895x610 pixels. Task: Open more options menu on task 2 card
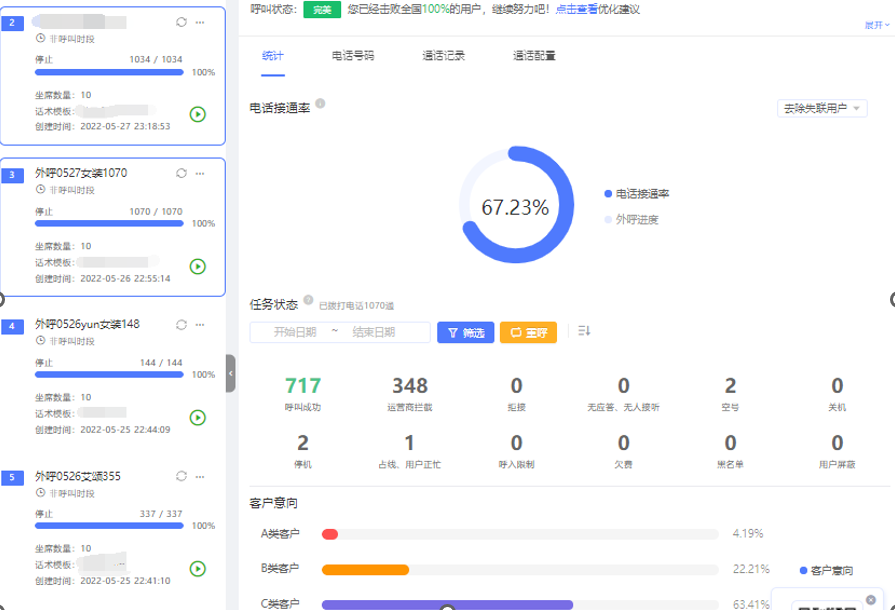pos(200,22)
